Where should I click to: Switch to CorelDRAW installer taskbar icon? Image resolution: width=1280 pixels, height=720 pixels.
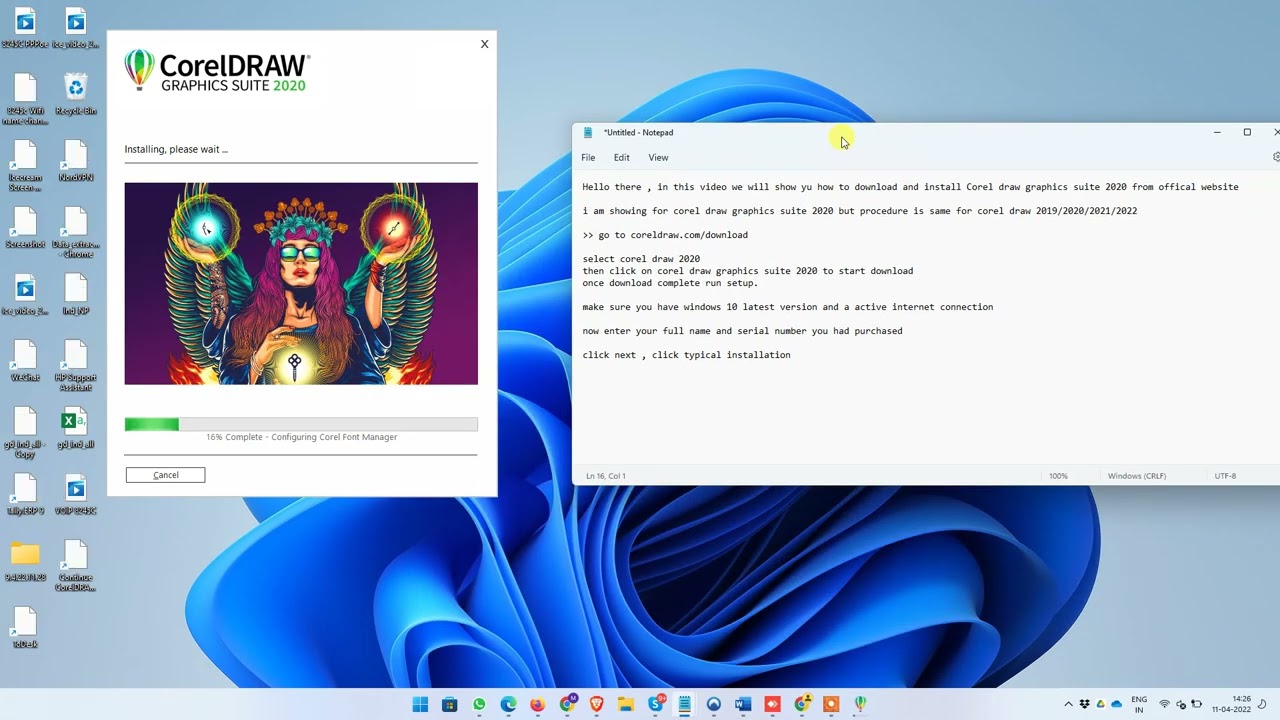860,704
